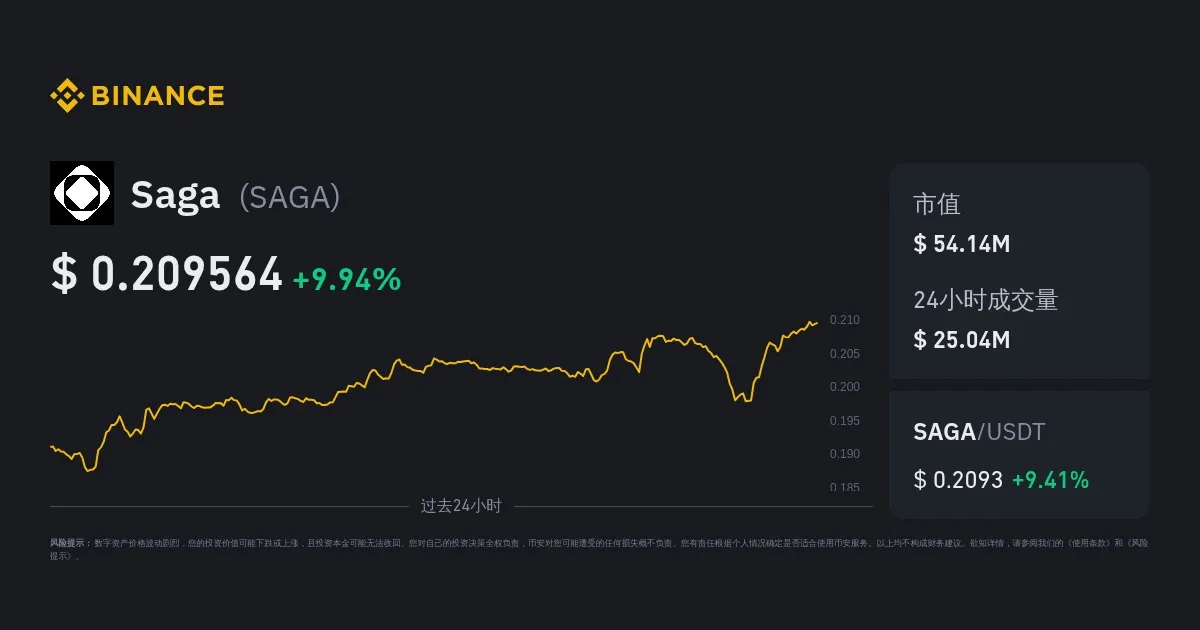Click the (SAGA) ticker symbol
This screenshot has width=1200, height=630.
coord(290,197)
